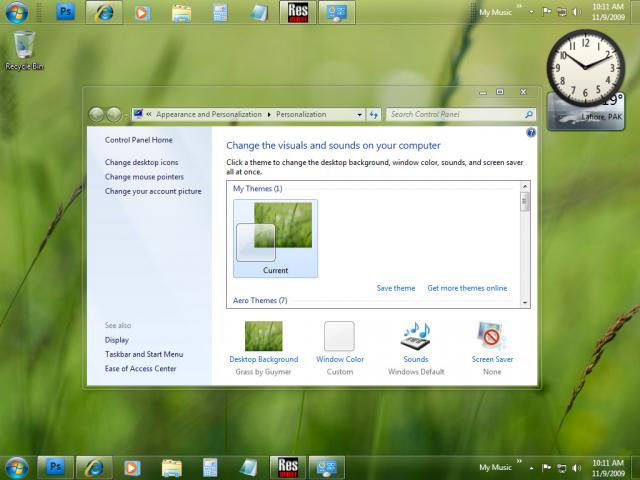Open Photoshop from the top taskbar
640x480 pixels.
65,12
